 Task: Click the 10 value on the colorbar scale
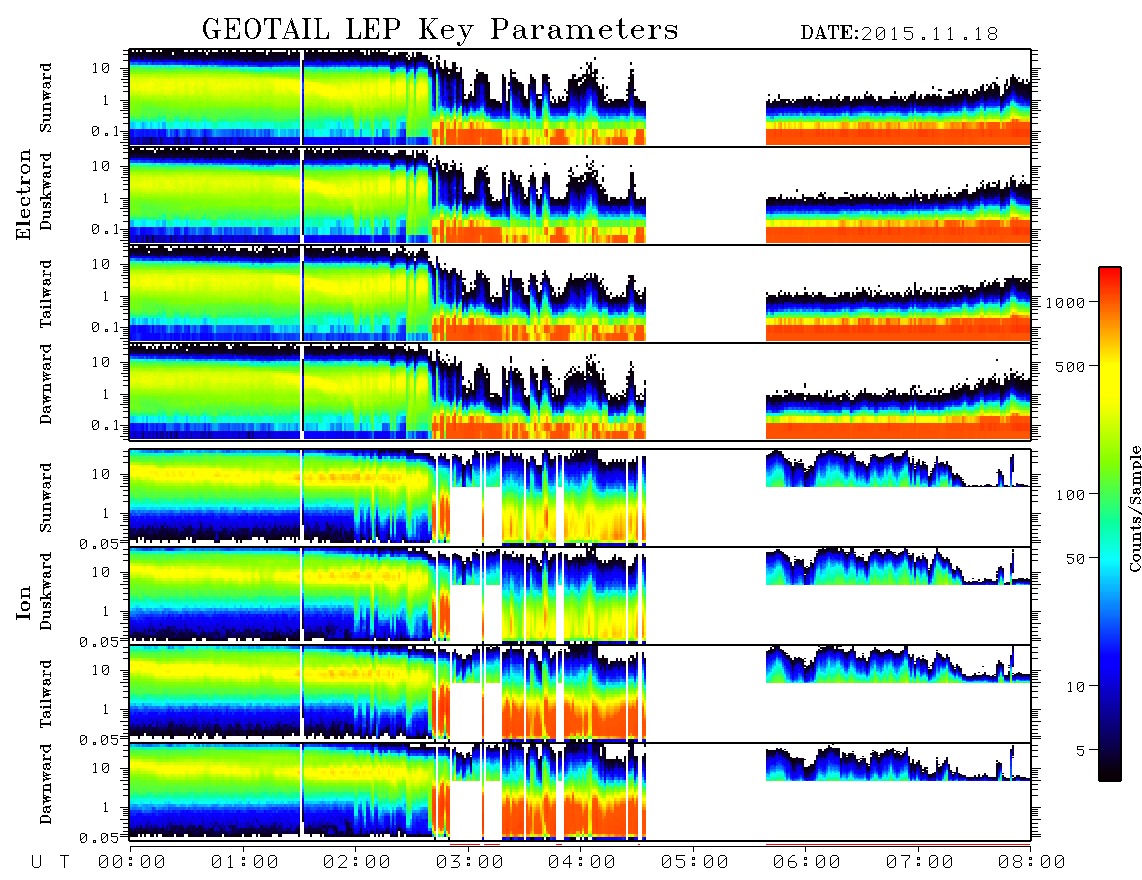point(1075,687)
